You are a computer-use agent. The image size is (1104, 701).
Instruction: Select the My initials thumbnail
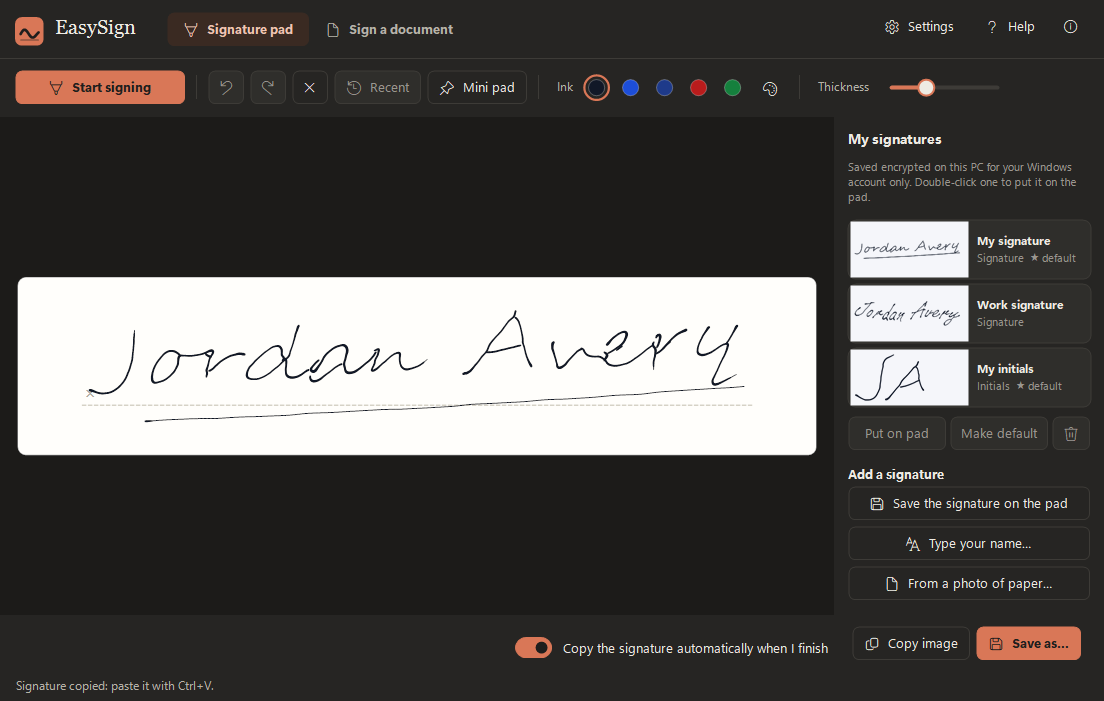(910, 377)
